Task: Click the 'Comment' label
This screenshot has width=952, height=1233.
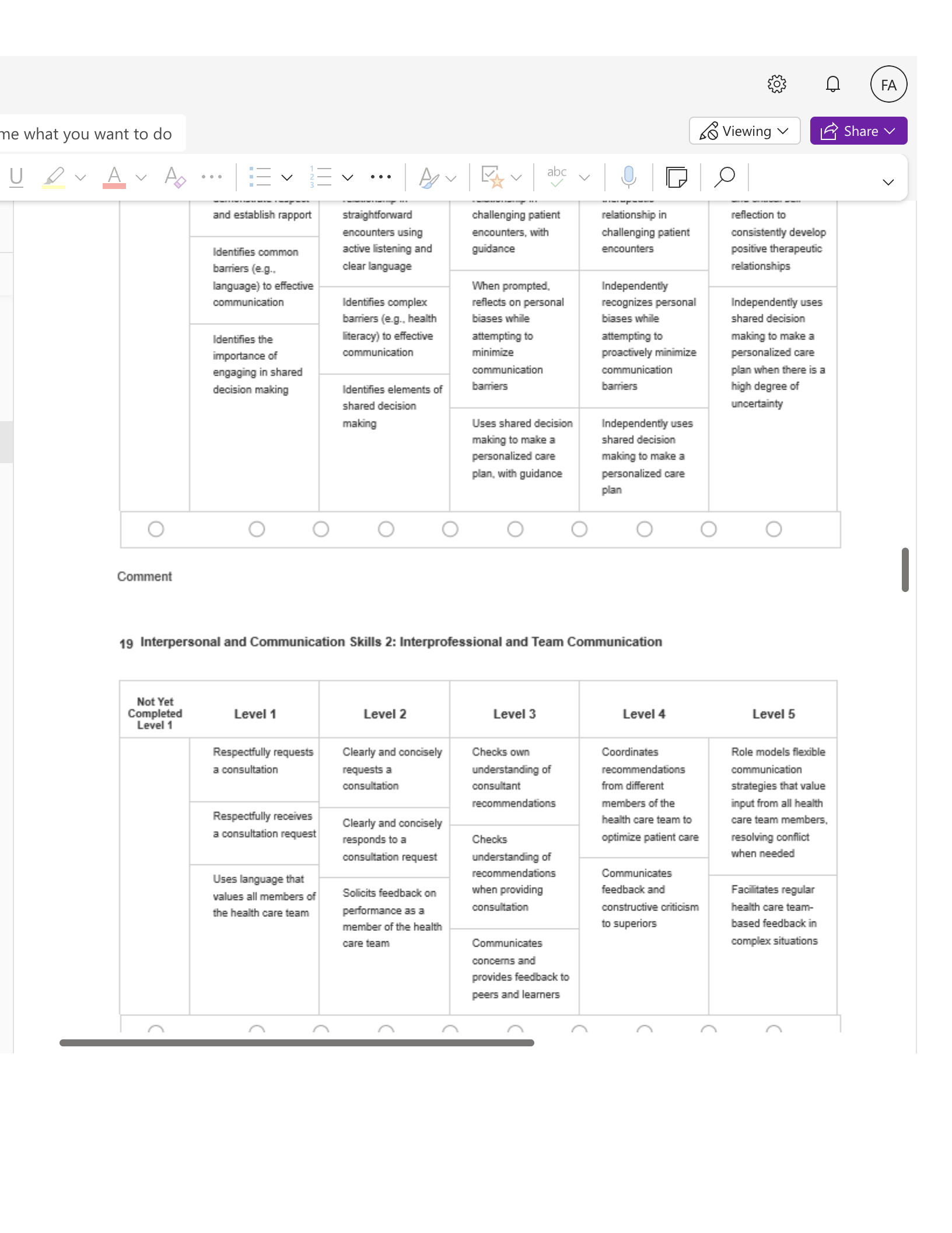Action: [x=144, y=576]
